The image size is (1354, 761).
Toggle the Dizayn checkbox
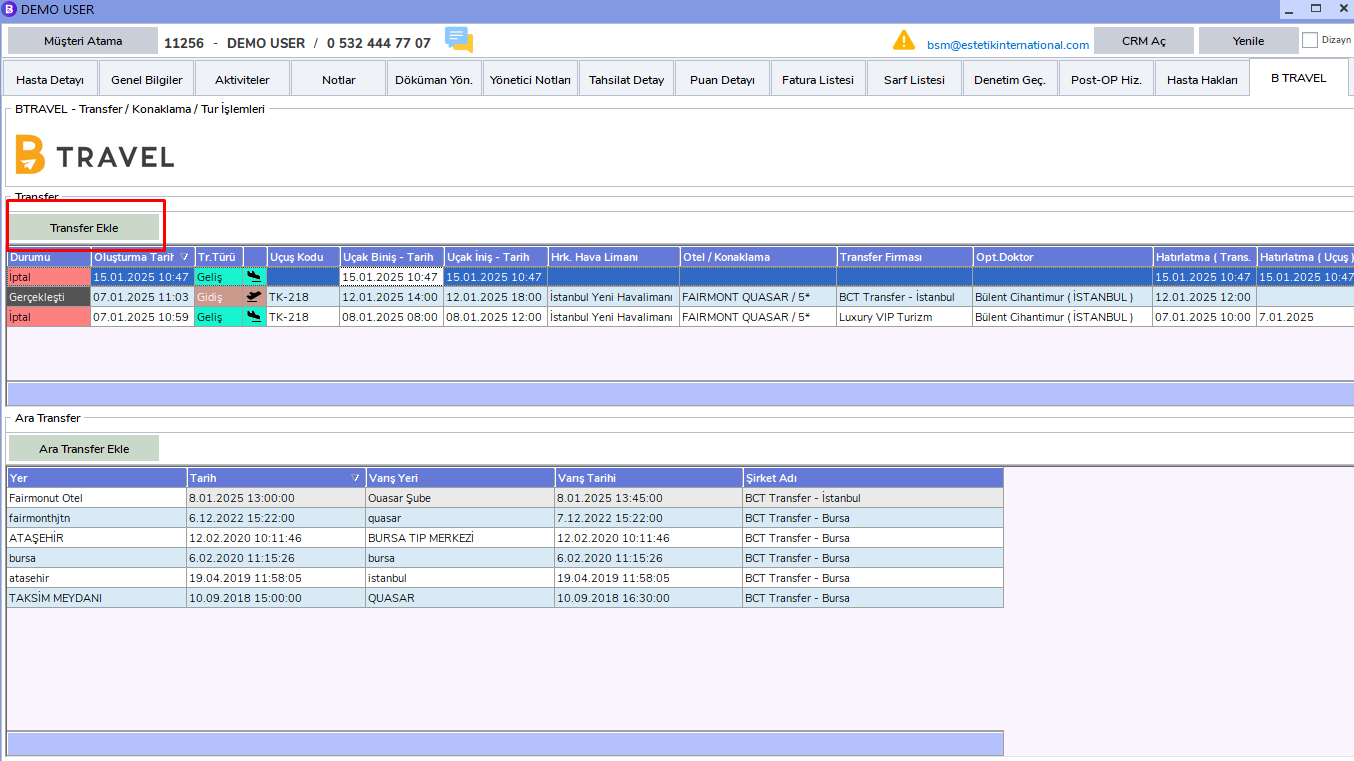[1310, 41]
